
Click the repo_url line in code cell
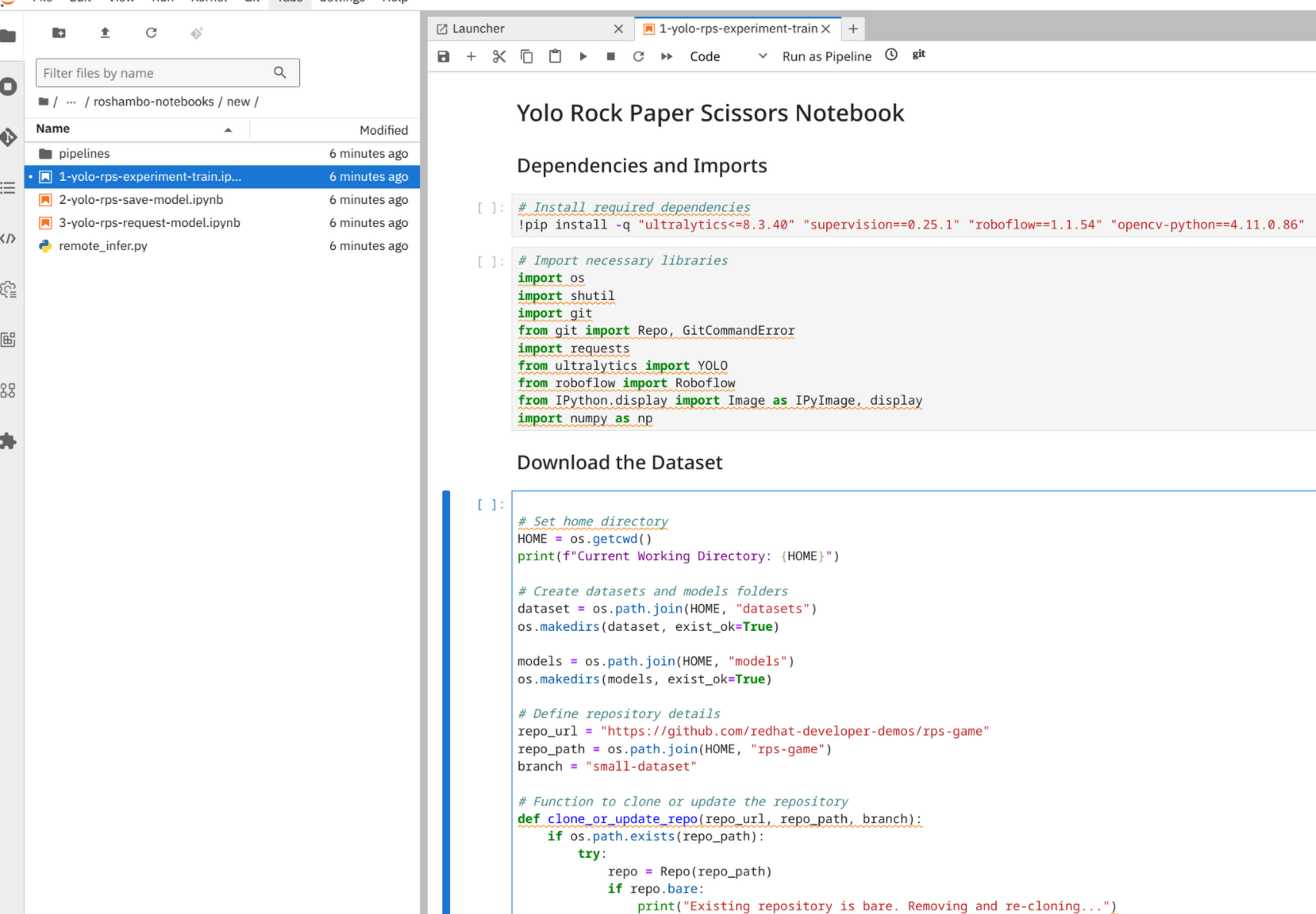(753, 731)
